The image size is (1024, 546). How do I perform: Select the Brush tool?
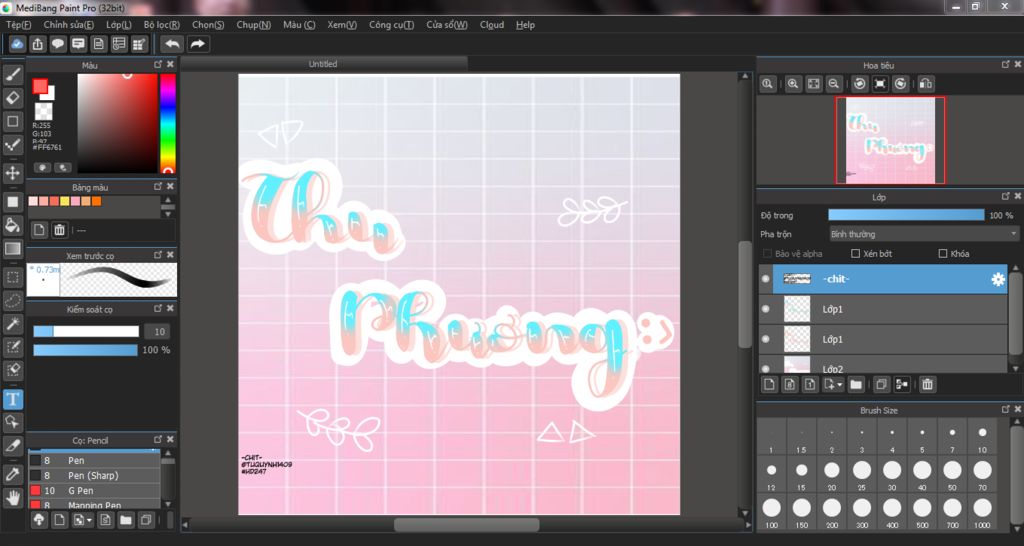coord(12,75)
